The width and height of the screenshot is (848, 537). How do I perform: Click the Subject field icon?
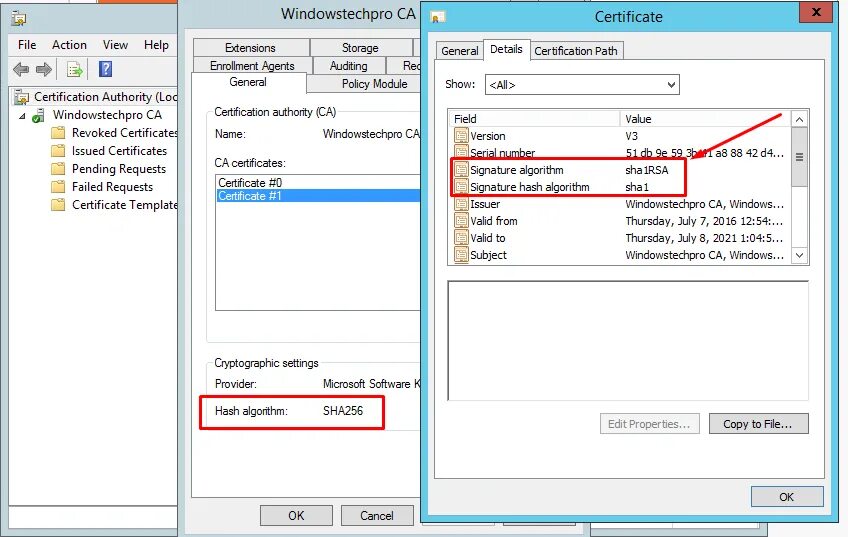point(461,255)
